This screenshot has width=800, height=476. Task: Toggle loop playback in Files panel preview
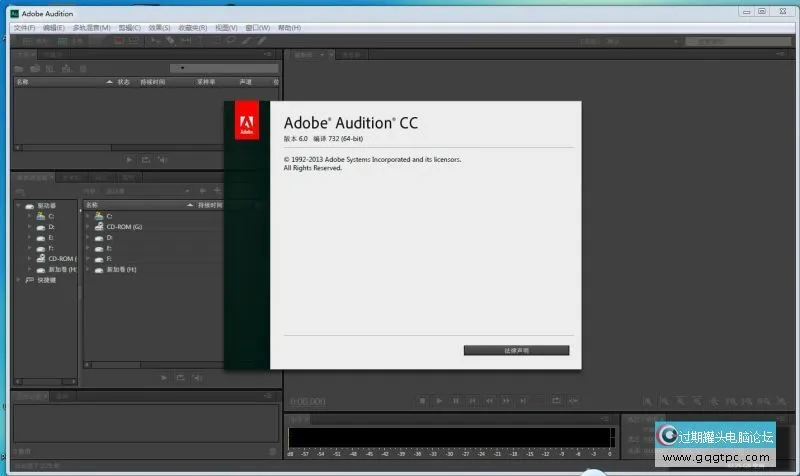(x=145, y=159)
